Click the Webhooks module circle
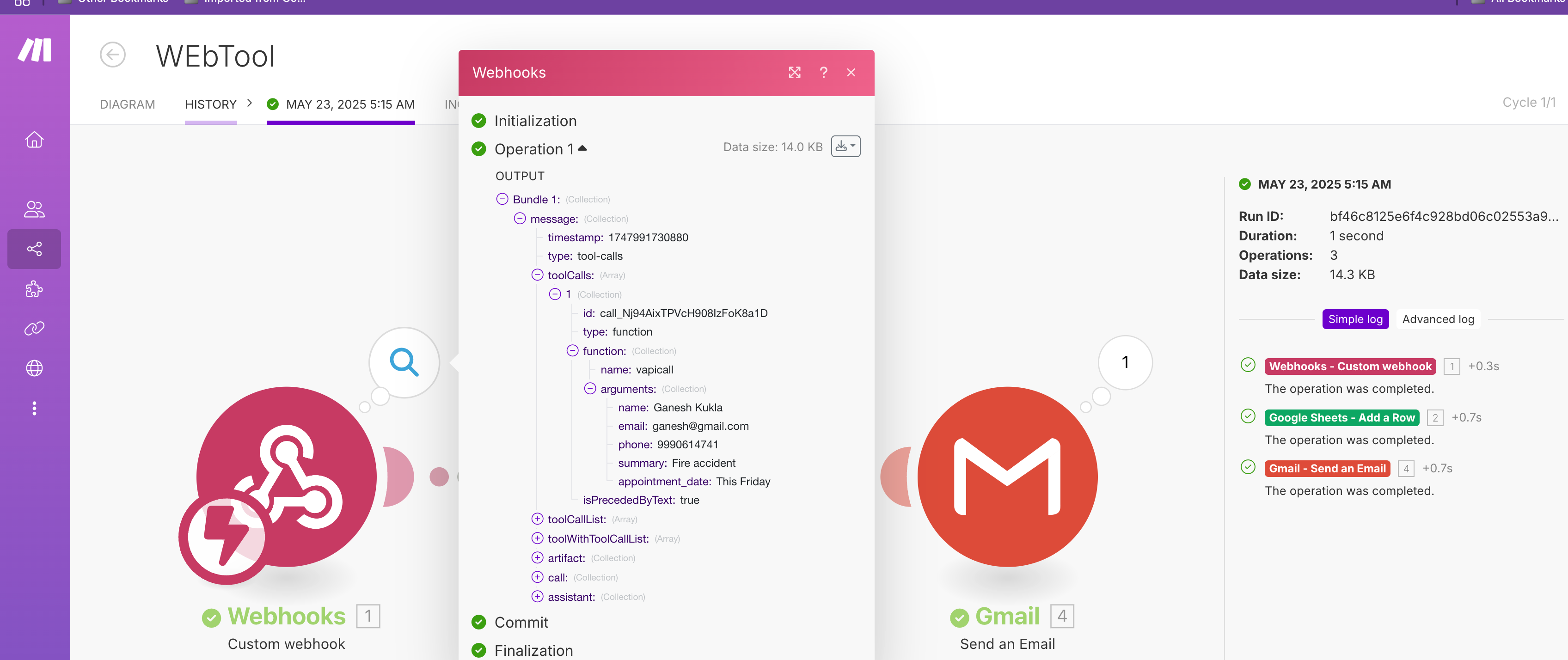The image size is (1568, 660). 286,477
